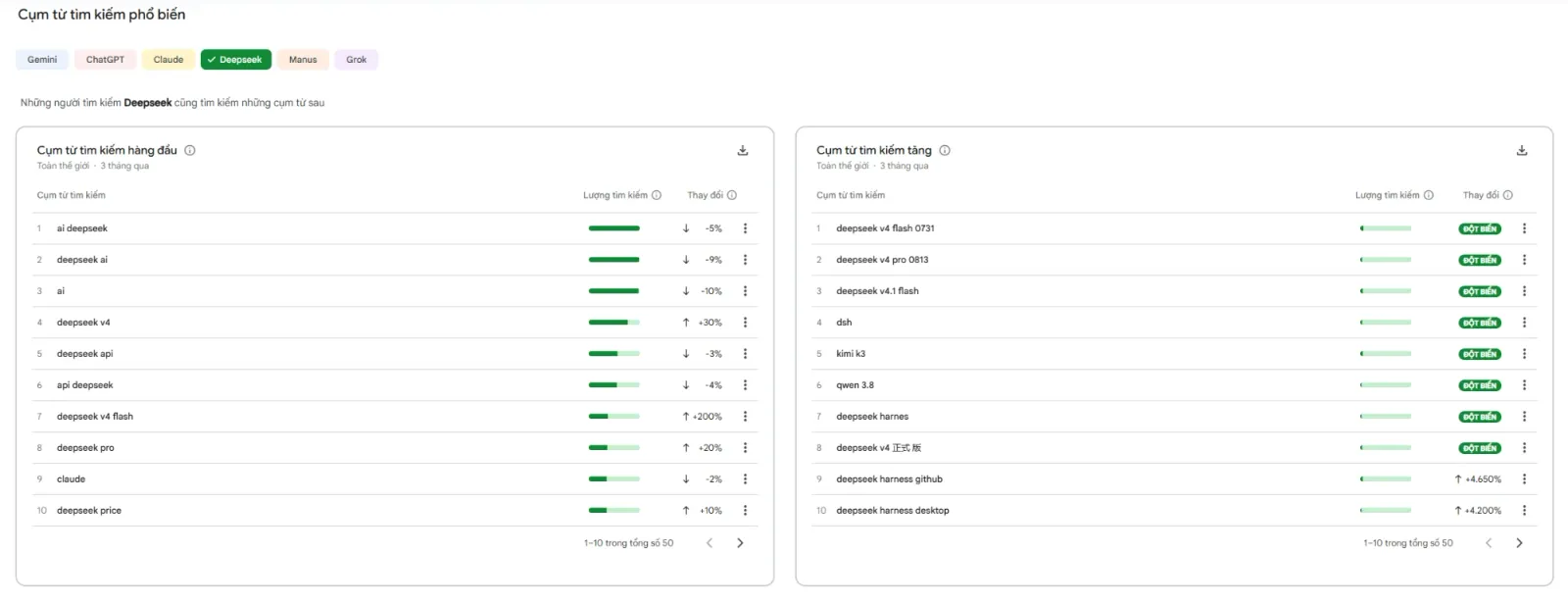Show change info in rising terms table
The width and height of the screenshot is (1568, 603).
[1508, 195]
